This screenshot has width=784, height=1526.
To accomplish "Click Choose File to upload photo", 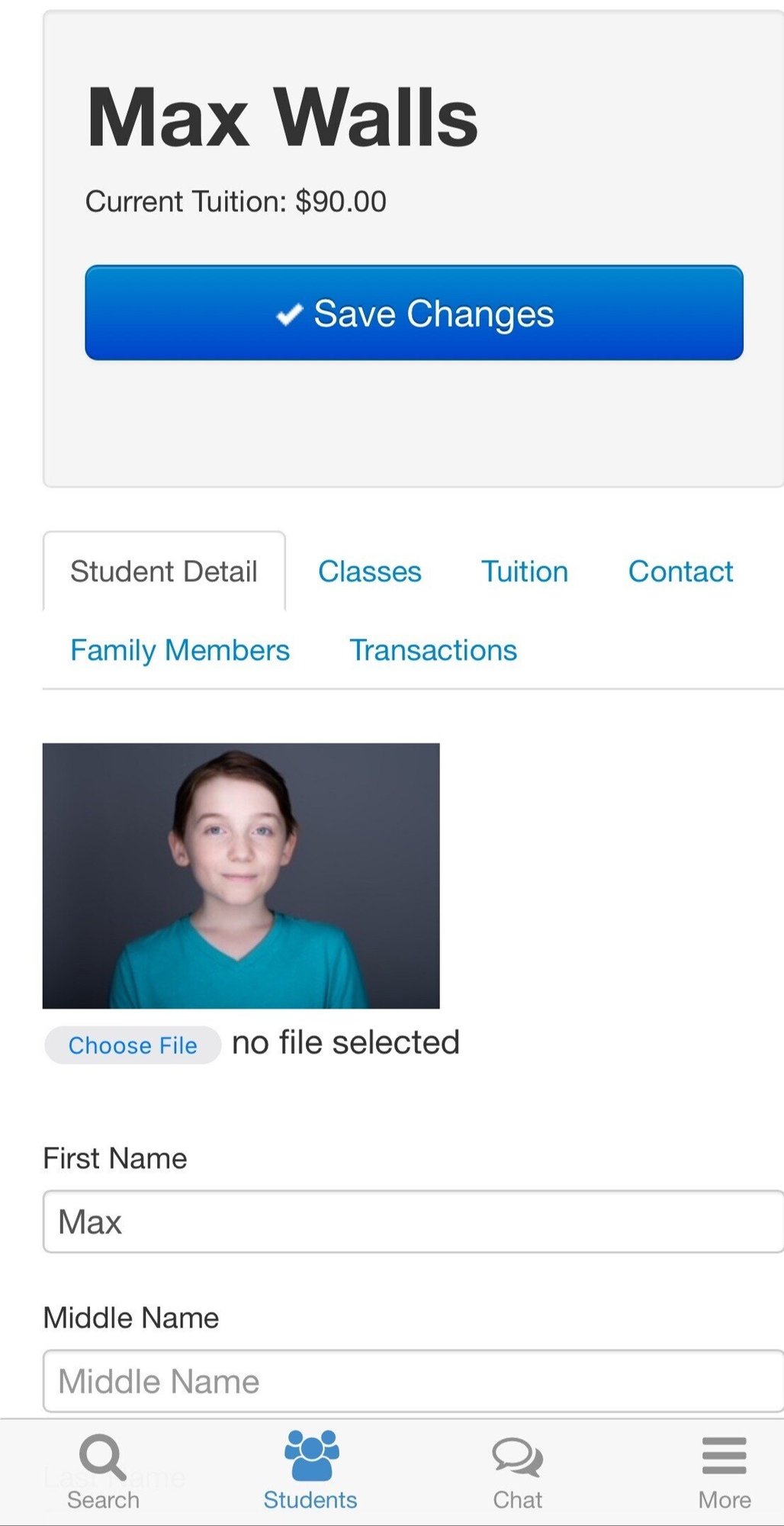I will [133, 1045].
